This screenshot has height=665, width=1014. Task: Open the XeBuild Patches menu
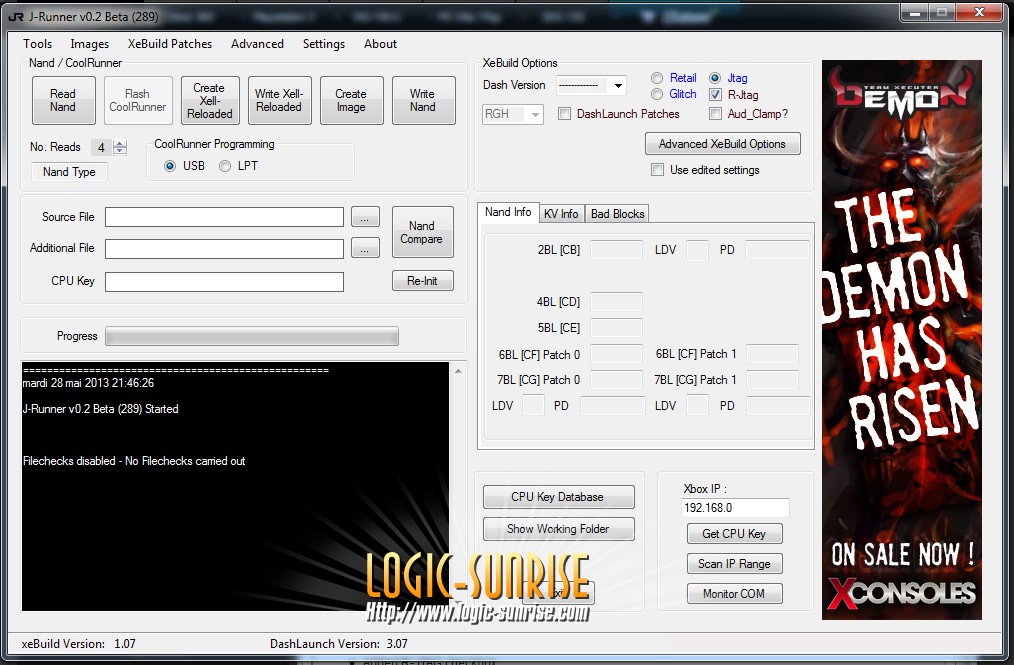(170, 44)
